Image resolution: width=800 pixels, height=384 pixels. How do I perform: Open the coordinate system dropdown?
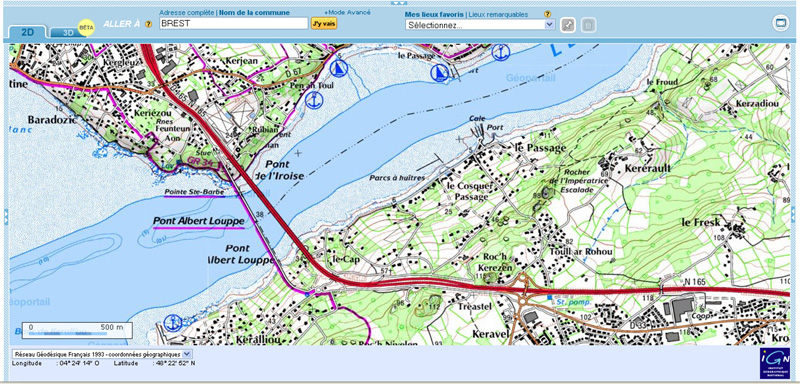click(102, 354)
